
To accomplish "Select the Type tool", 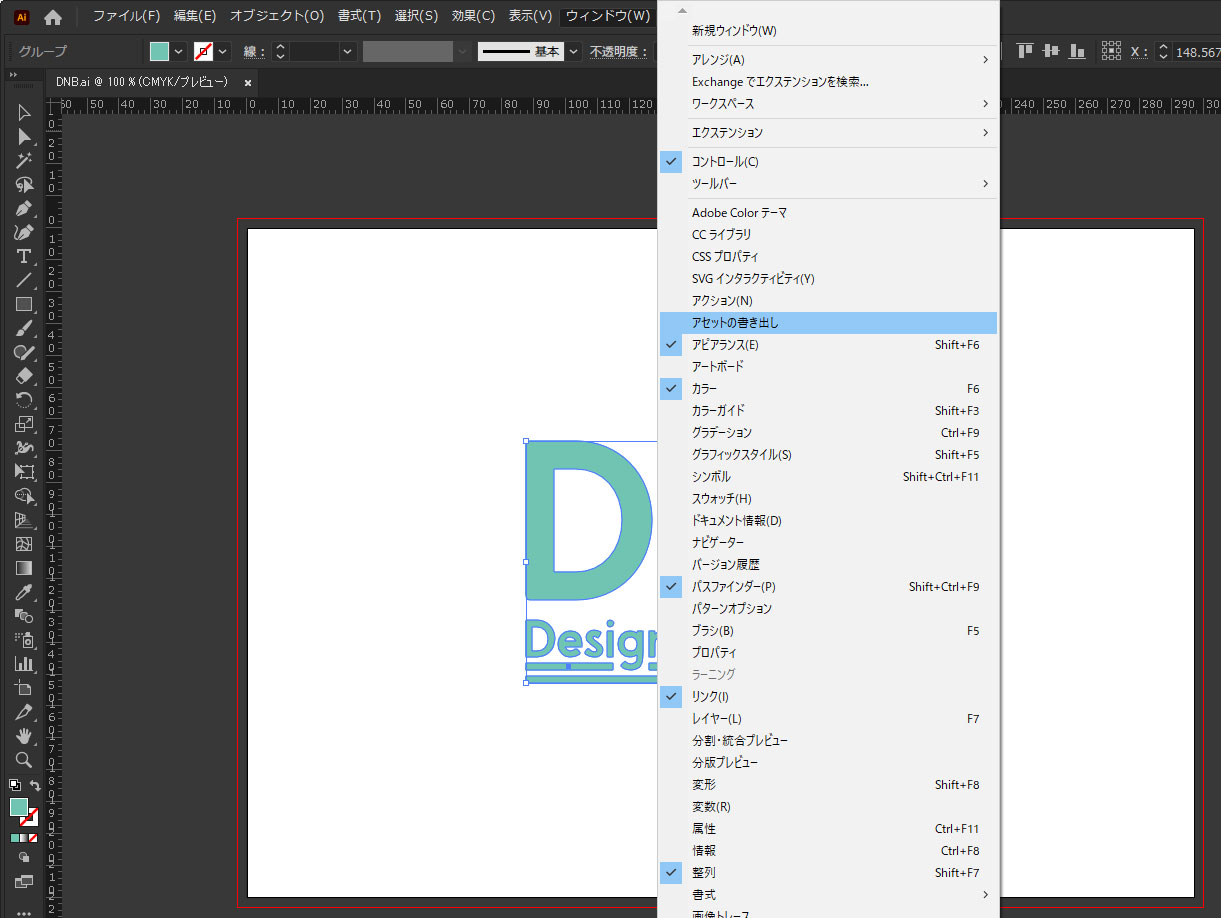I will pyautogui.click(x=24, y=256).
